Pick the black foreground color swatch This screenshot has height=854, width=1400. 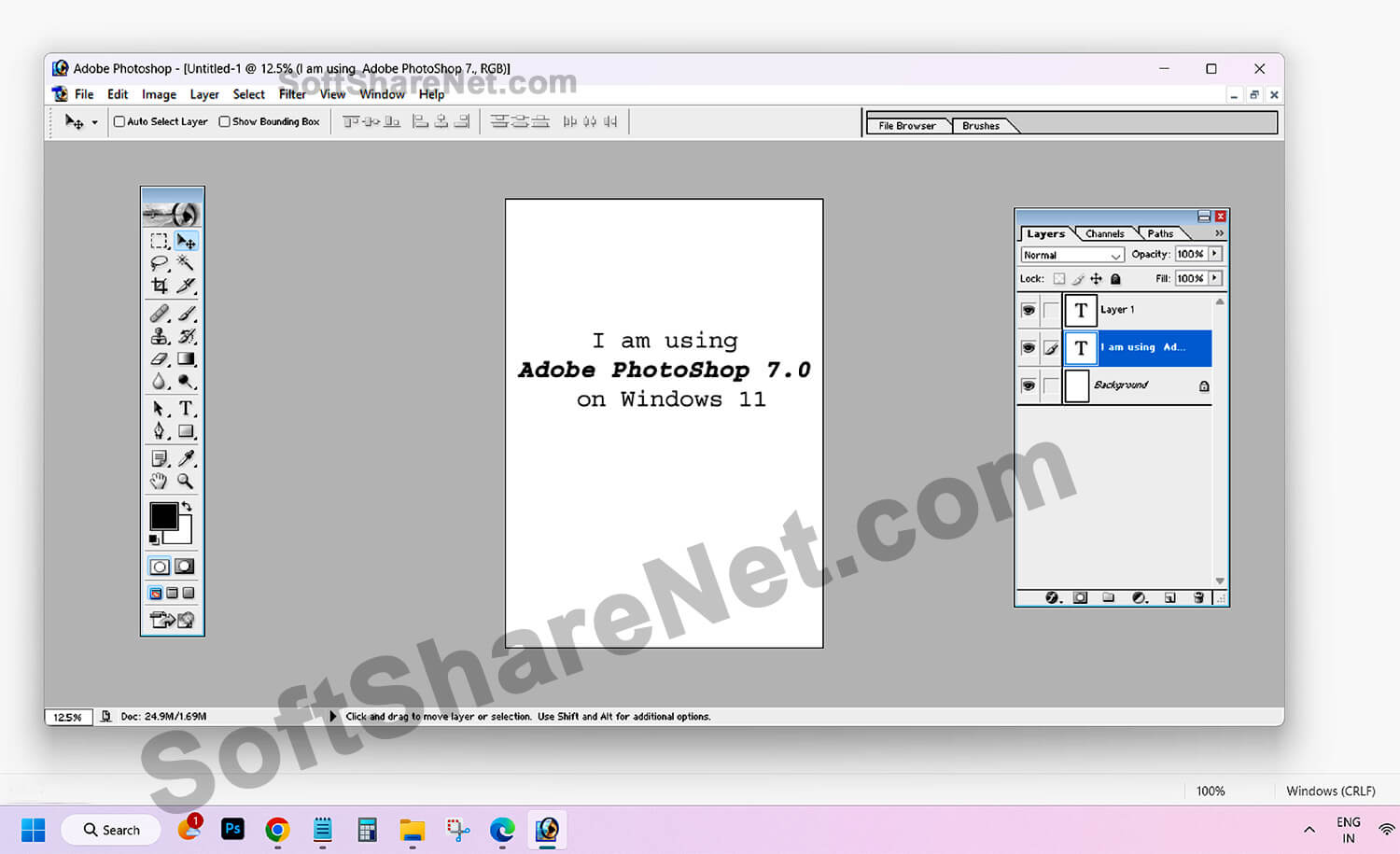coord(163,516)
